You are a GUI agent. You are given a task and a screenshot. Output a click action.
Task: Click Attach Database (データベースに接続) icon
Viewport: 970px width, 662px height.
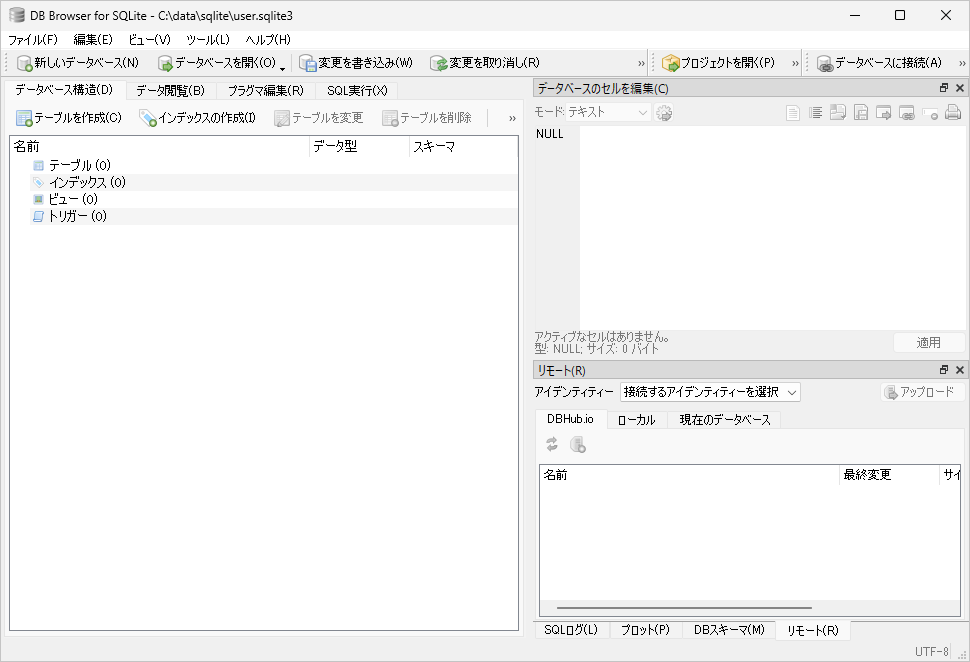pyautogui.click(x=825, y=63)
